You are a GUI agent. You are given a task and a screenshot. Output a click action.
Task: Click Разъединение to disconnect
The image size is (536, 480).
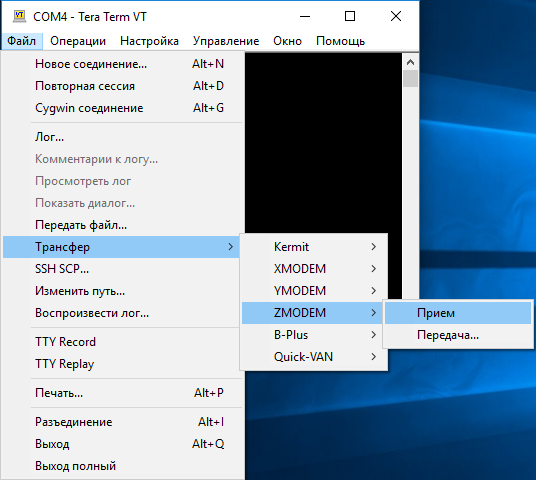(x=123, y=422)
